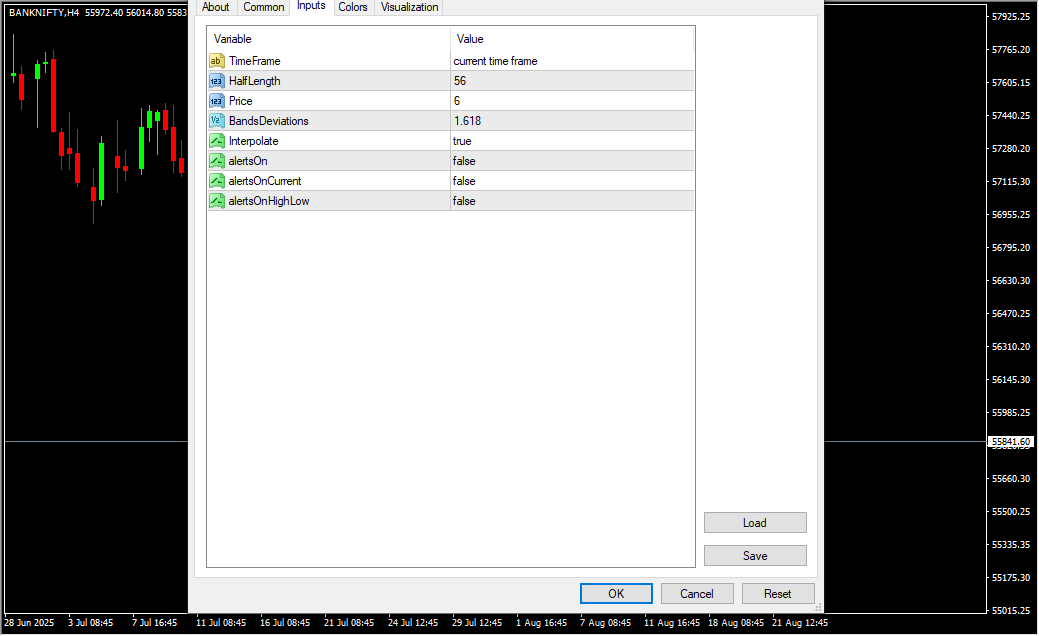The image size is (1039, 636).
Task: Open the Colors tab
Action: pos(352,7)
